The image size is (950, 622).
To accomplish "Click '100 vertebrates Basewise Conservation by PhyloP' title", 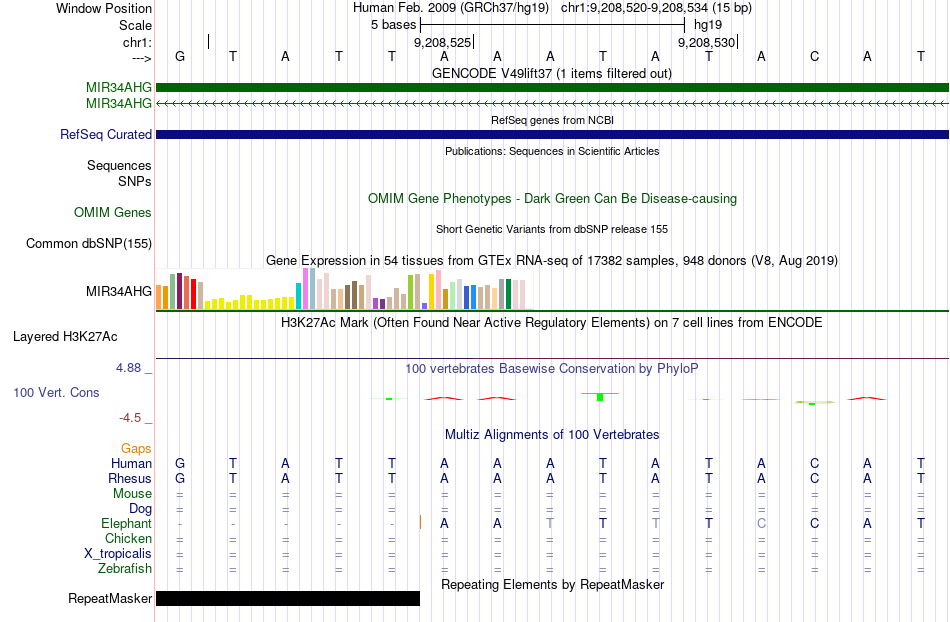I will pyautogui.click(x=551, y=368).
